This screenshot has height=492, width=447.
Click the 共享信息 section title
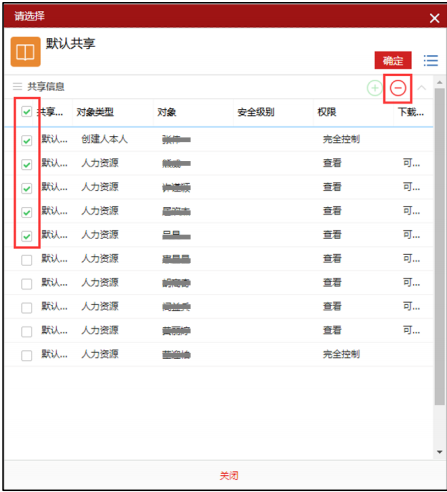click(x=46, y=87)
